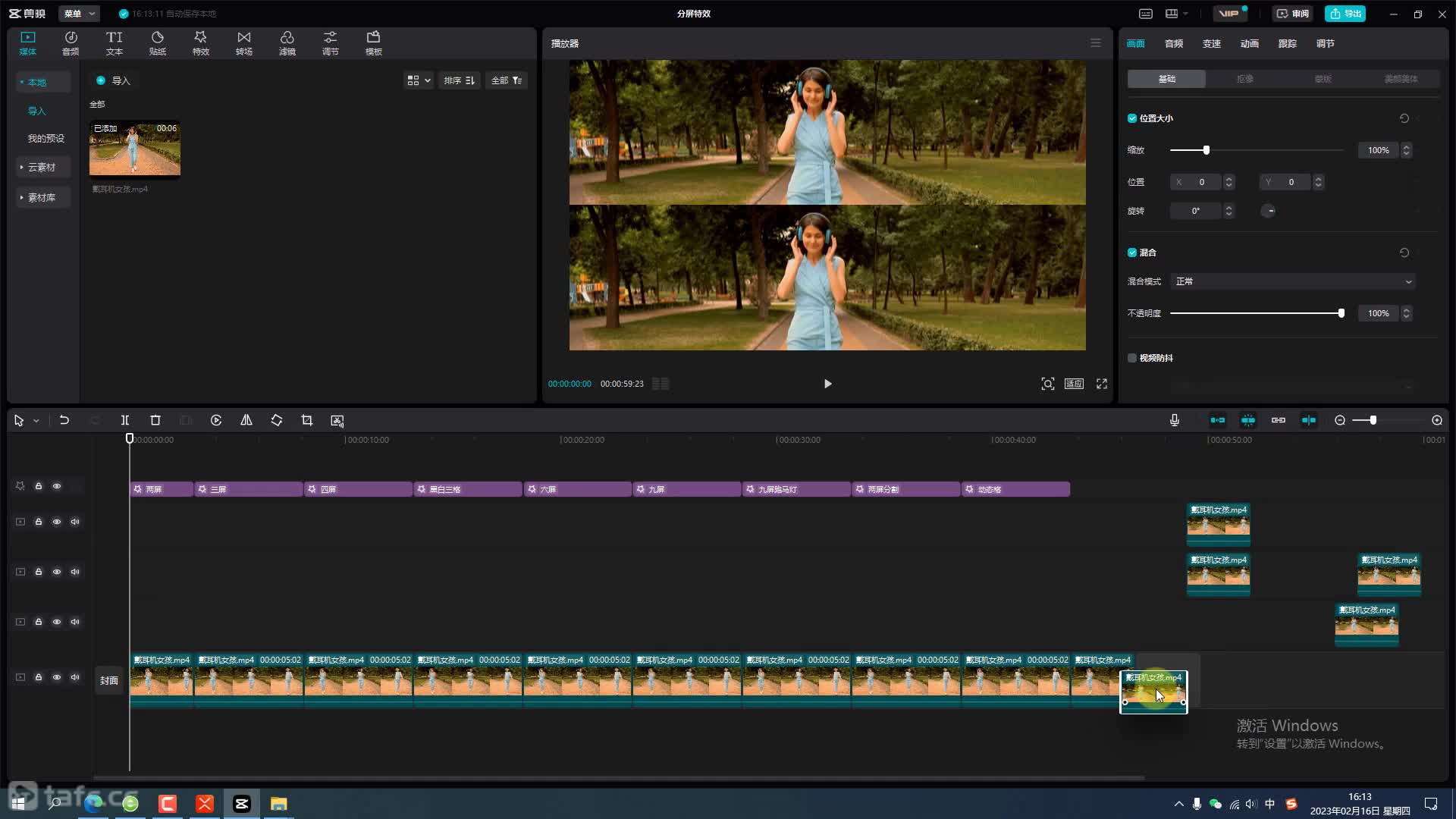The width and height of the screenshot is (1456, 819).
Task: Open the All (全部) filter dropdown
Action: tap(507, 80)
